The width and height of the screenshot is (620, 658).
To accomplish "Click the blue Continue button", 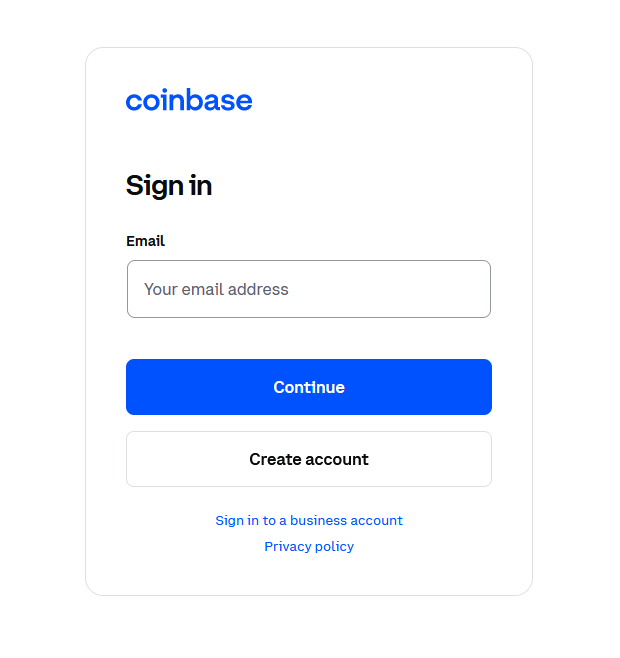I will tap(309, 387).
